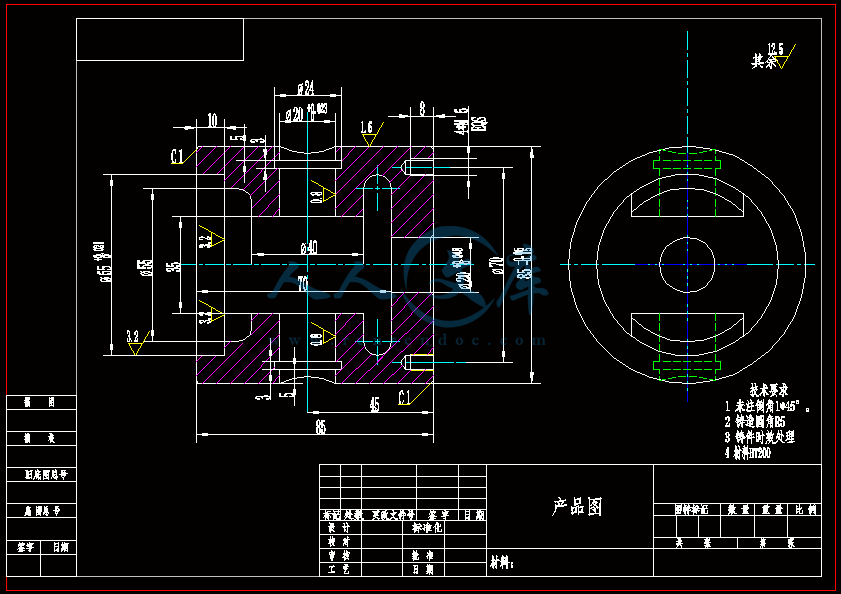This screenshot has width=841, height=594.
Task: Click the '重量' header cell
Action: click(772, 510)
